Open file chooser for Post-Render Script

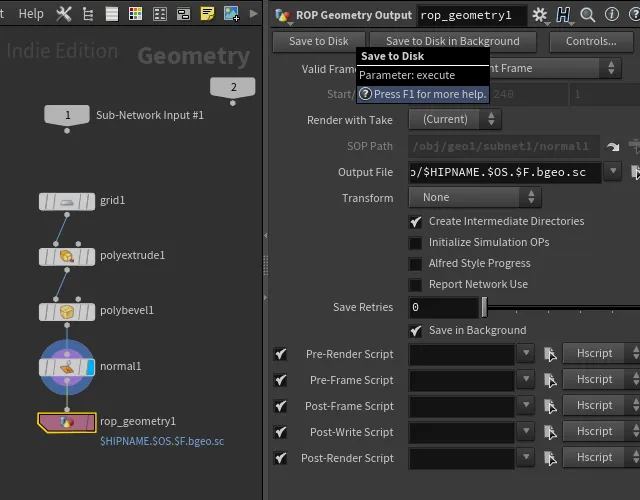click(x=550, y=458)
